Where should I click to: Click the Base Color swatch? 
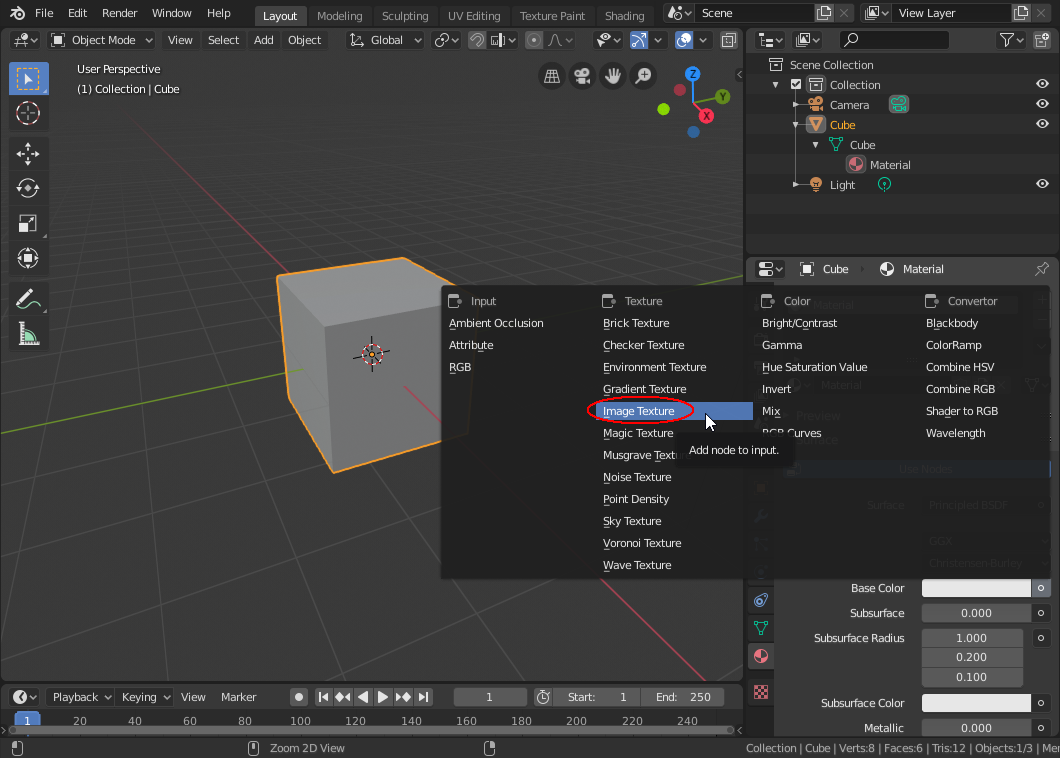[975, 589]
